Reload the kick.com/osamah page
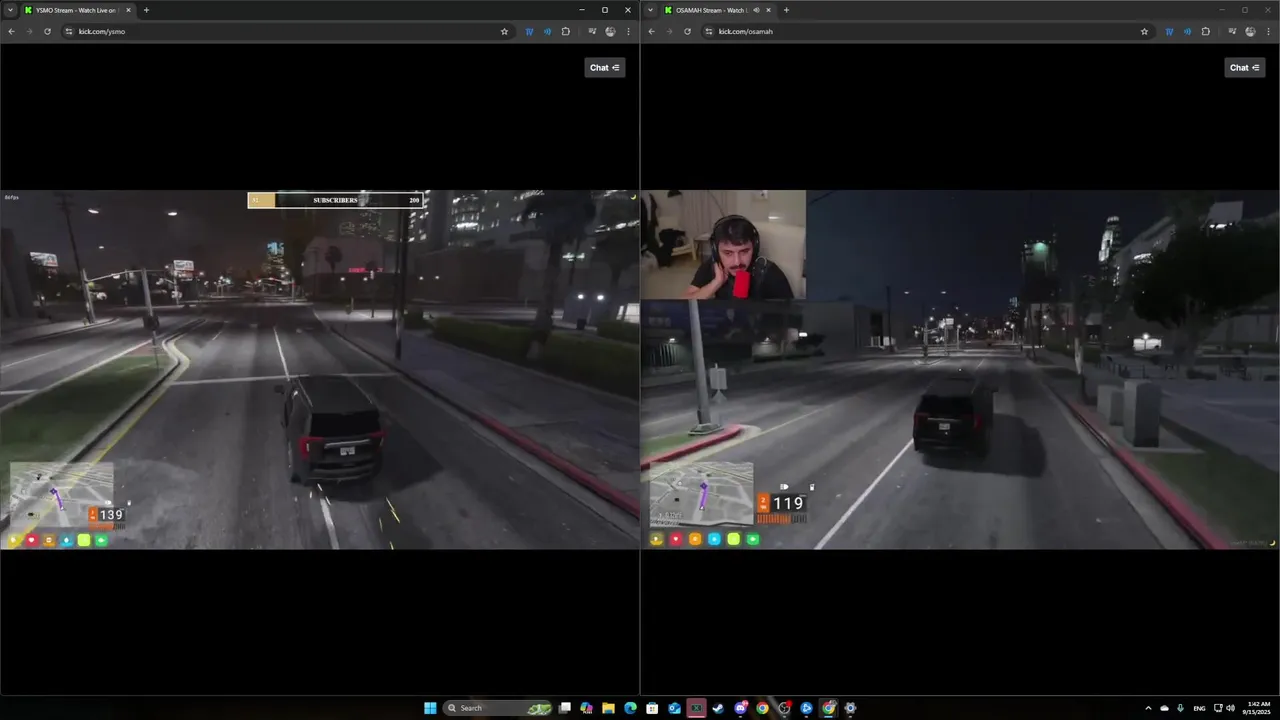This screenshot has width=1280, height=720. 687,31
